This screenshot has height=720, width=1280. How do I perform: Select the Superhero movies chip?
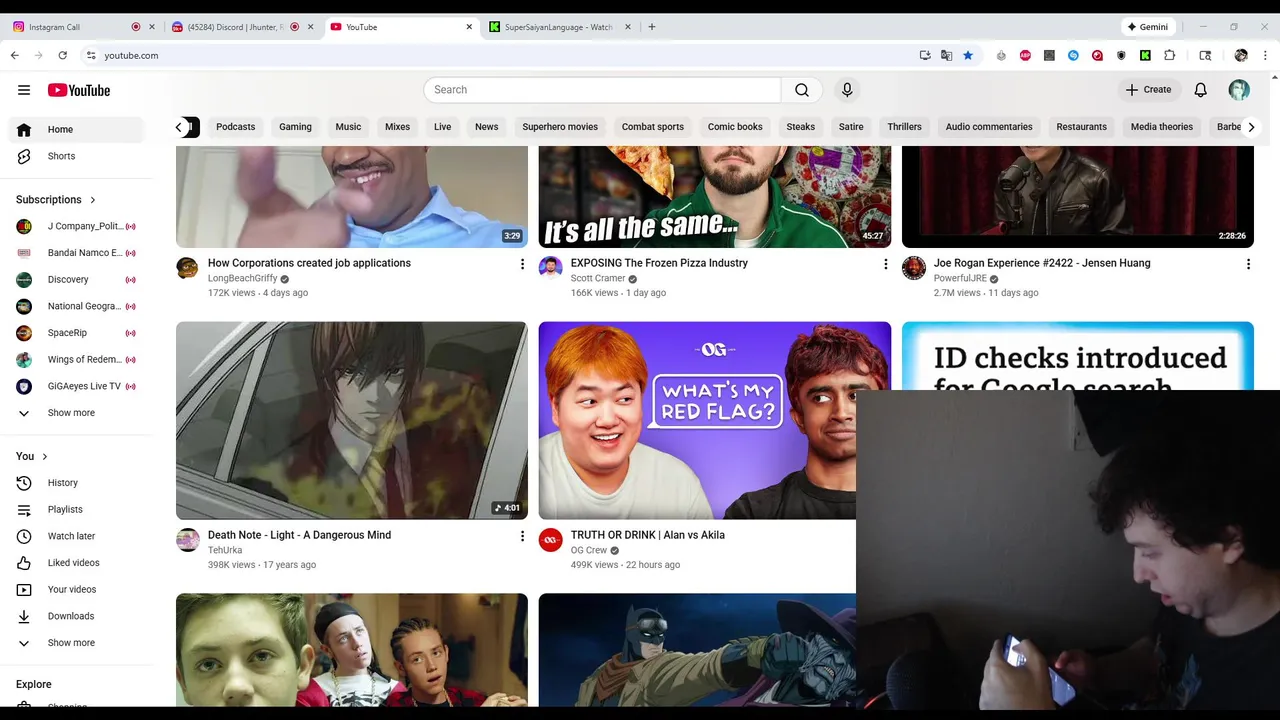tap(560, 127)
